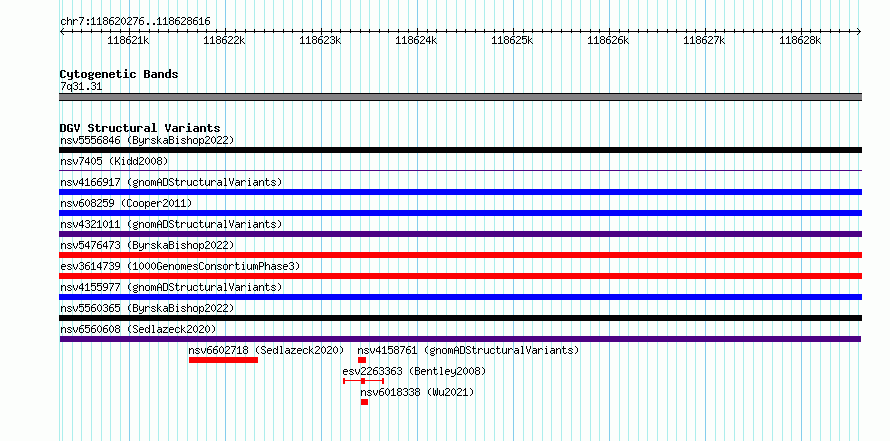Click the 118626k ruler position
The image size is (890, 441).
click(x=608, y=40)
